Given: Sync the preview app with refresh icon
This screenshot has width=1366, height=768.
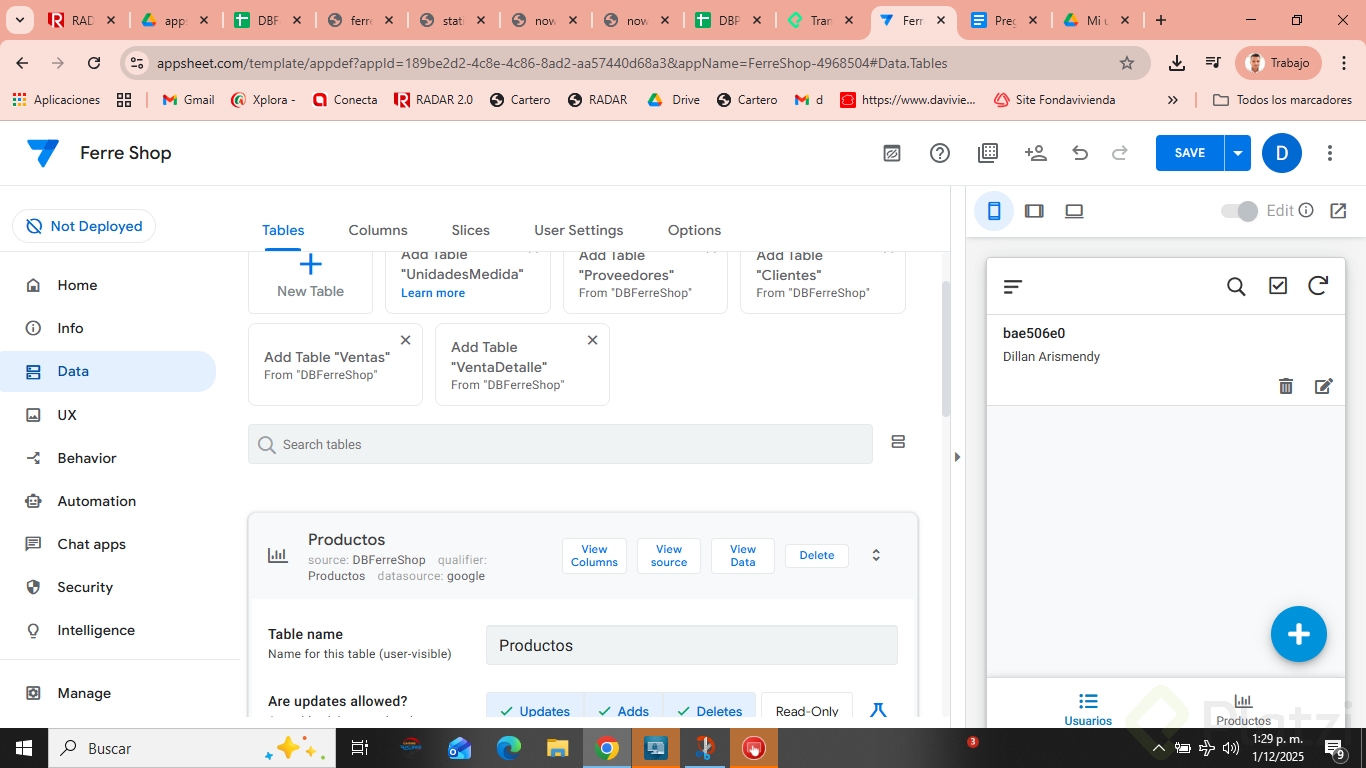Looking at the screenshot, I should pos(1318,286).
